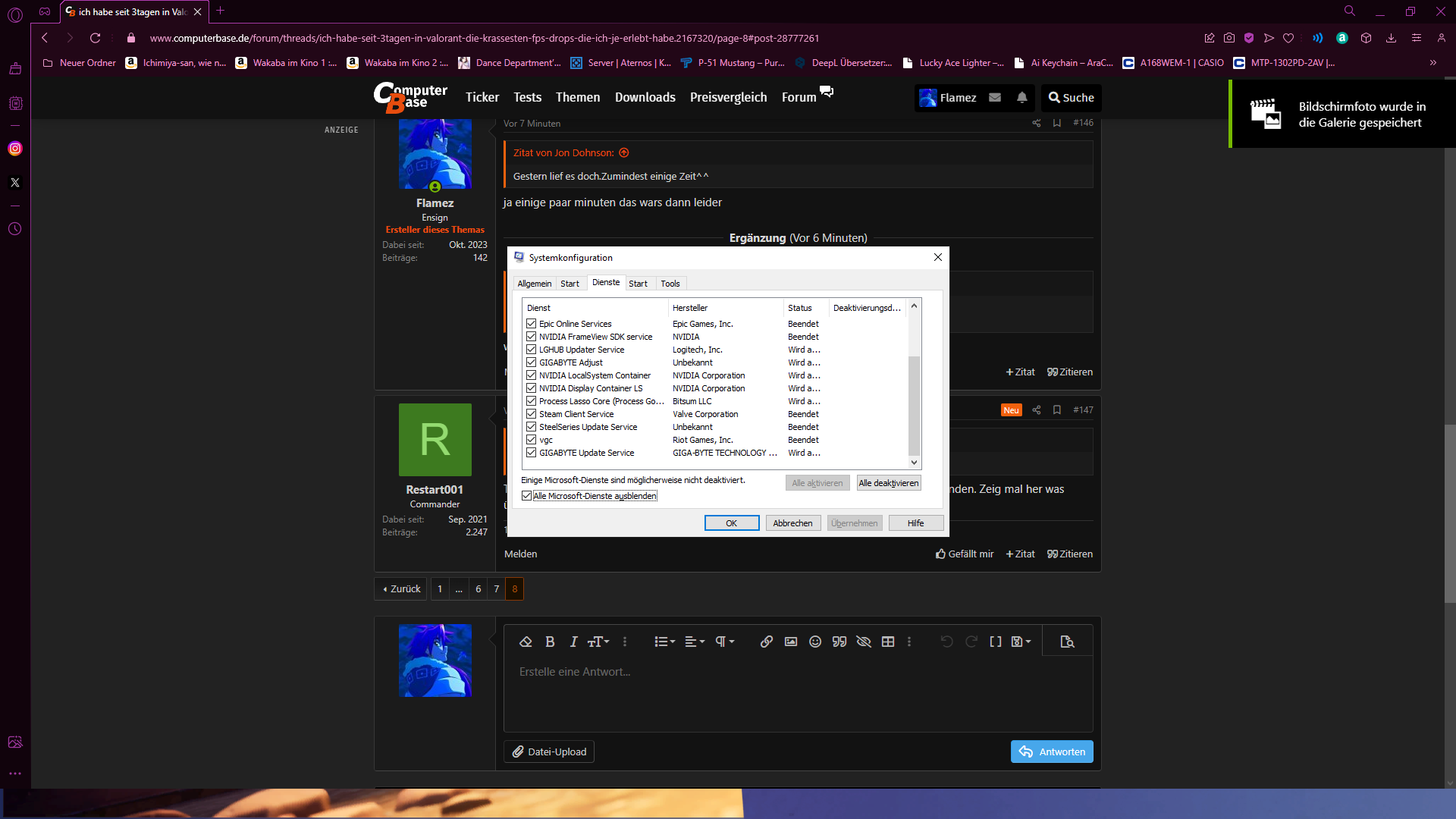Expand the list formatting dropdown
Screen dimensions: 1456x819
(x=664, y=642)
